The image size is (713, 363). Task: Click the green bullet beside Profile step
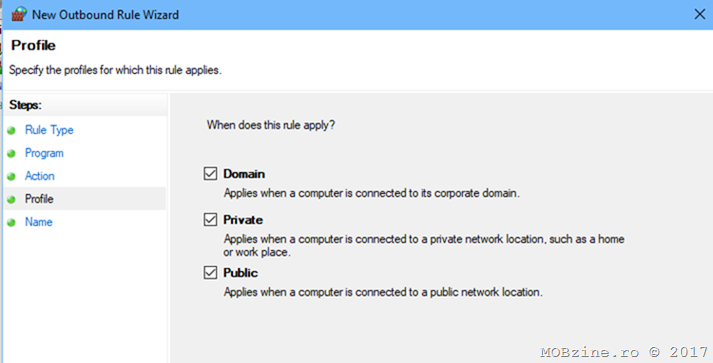tap(11, 199)
